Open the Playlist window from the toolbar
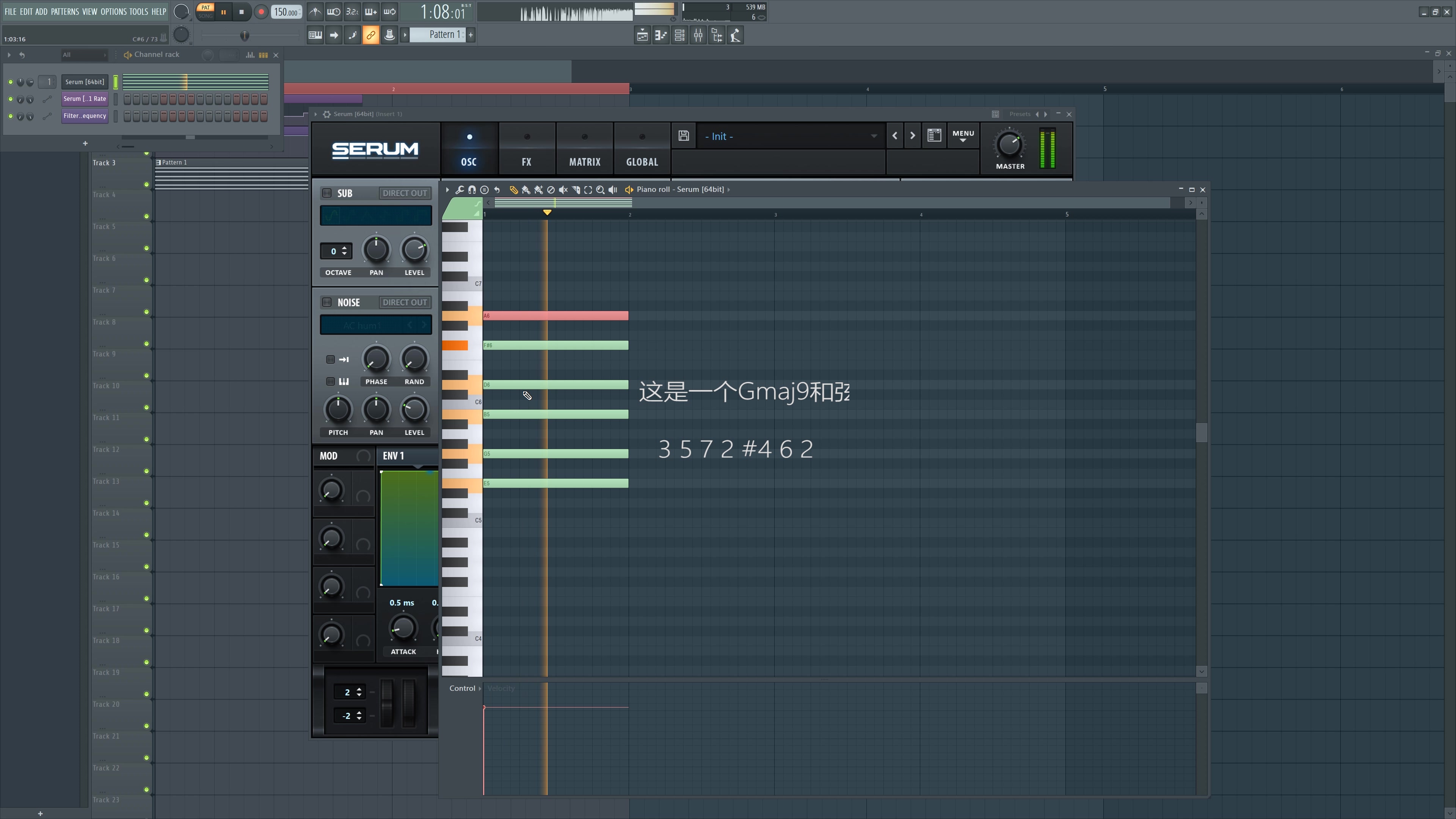This screenshot has height=819, width=1456. click(x=642, y=35)
